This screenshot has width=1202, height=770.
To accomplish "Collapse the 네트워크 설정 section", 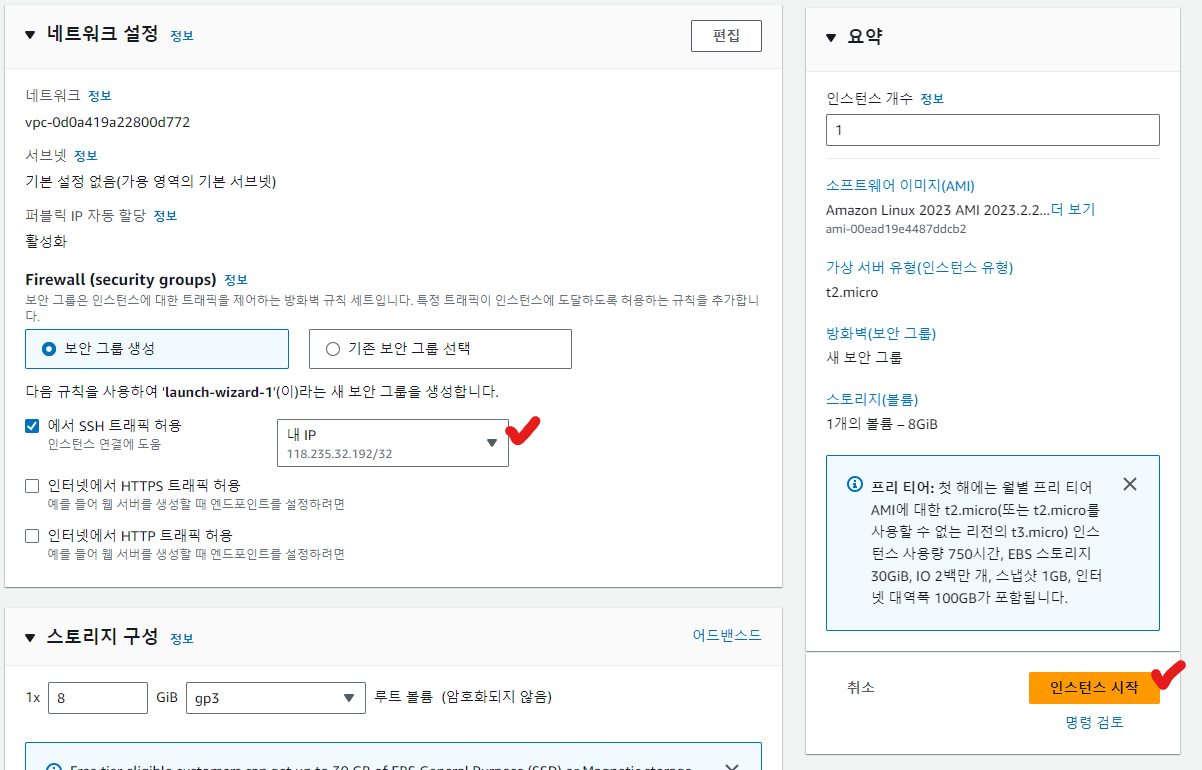I will 30,35.
